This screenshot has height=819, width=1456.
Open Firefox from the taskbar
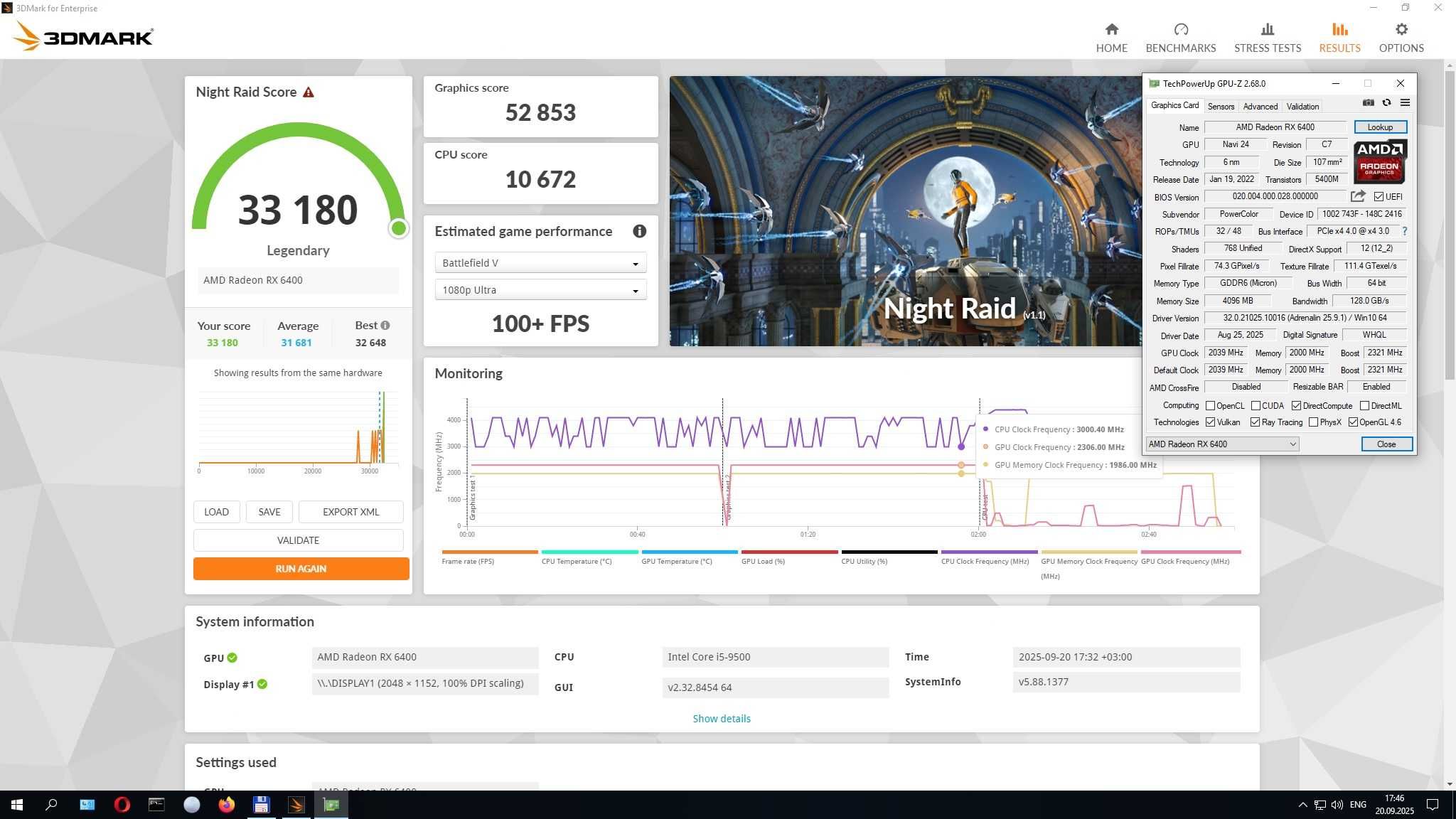[226, 805]
